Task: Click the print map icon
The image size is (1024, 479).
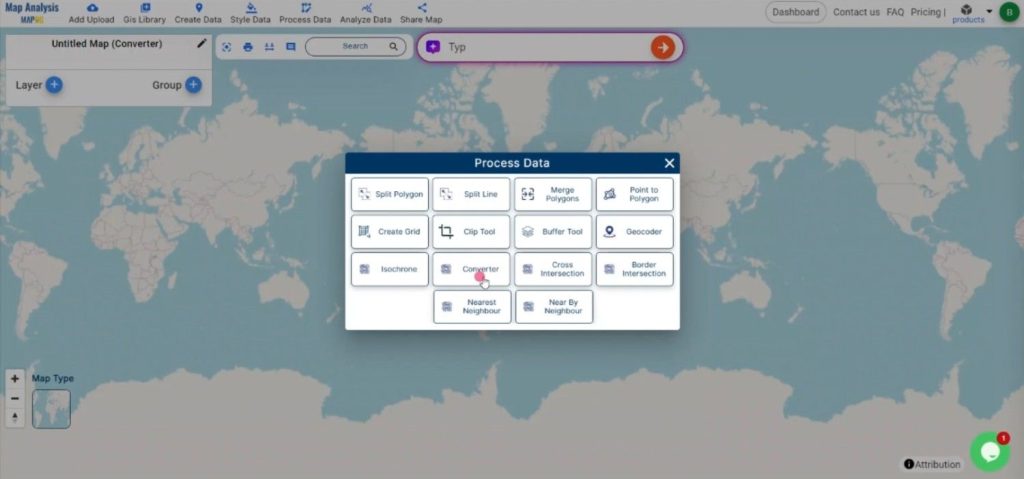Action: 248,47
